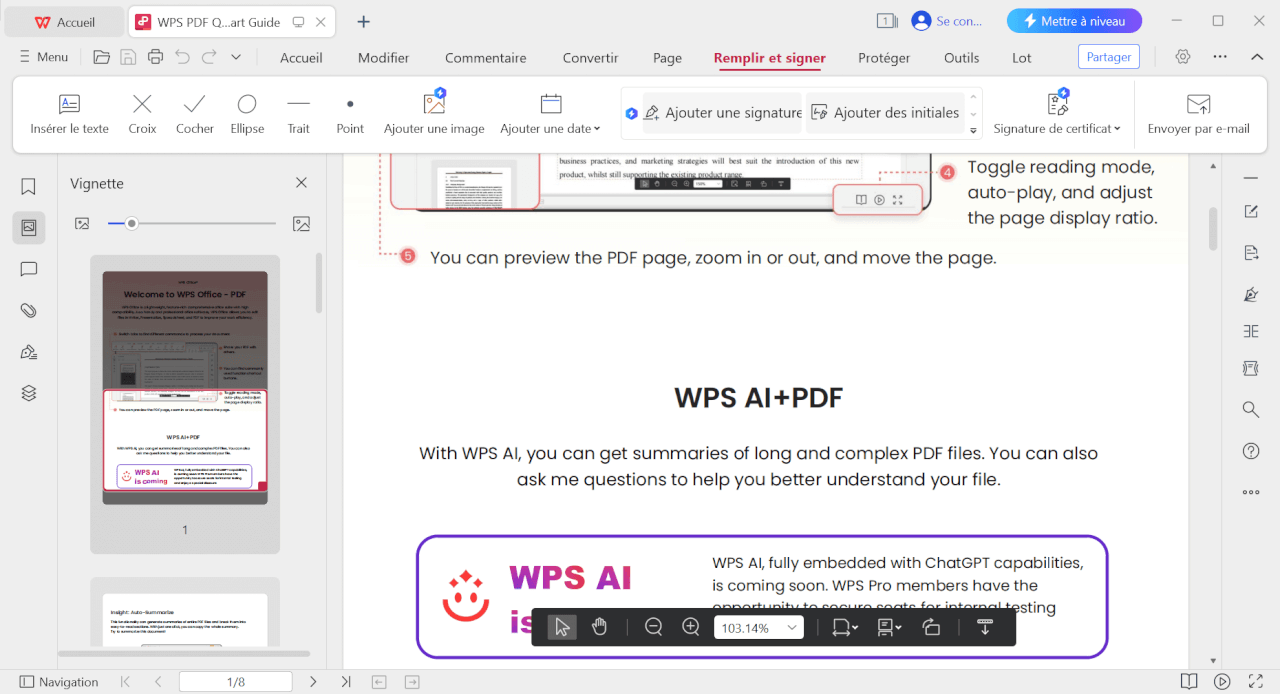Image resolution: width=1280 pixels, height=694 pixels.
Task: Click Insérer le texte tool
Action: pos(70,114)
